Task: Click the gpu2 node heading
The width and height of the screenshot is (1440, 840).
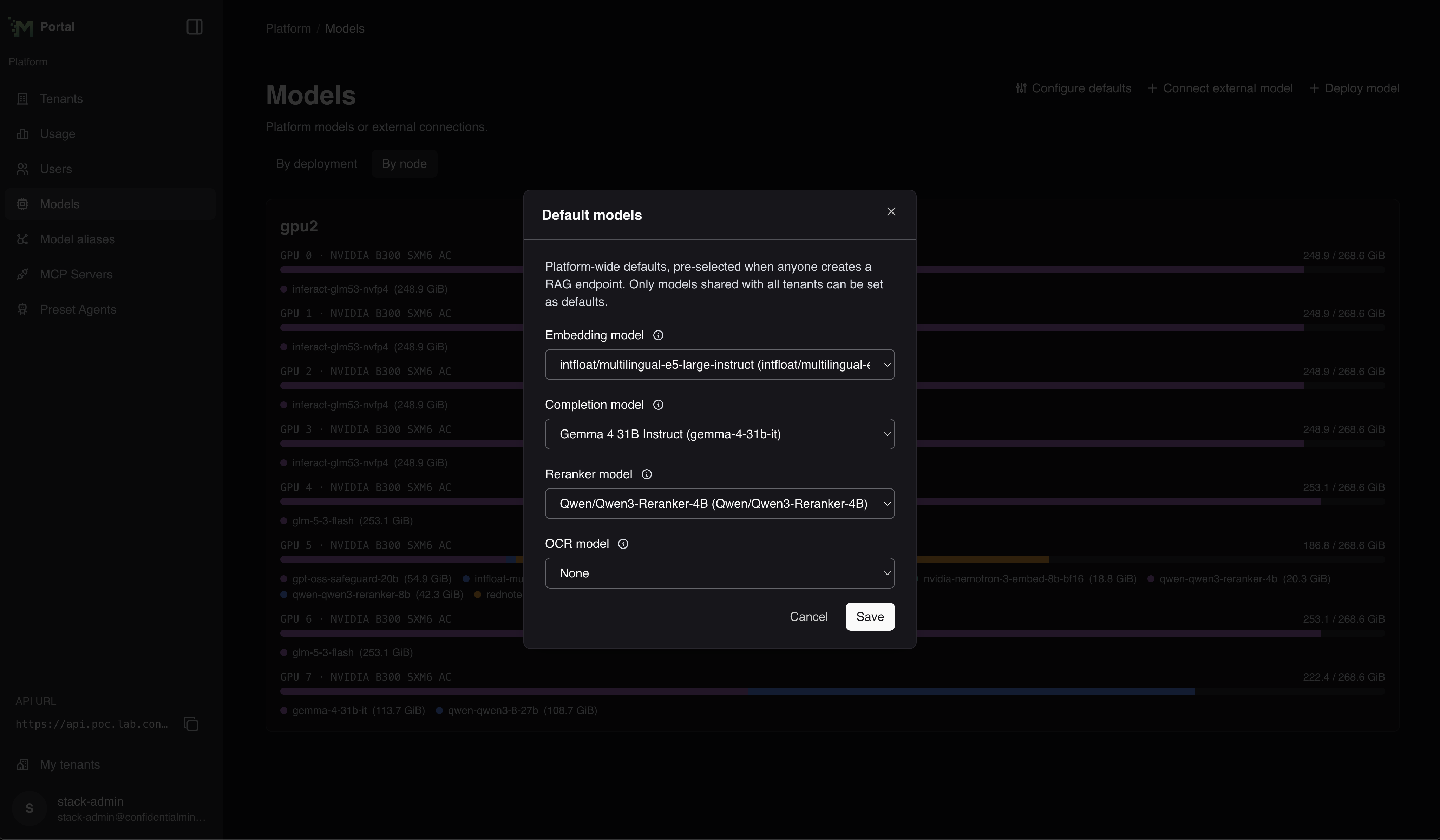Action: click(x=299, y=226)
